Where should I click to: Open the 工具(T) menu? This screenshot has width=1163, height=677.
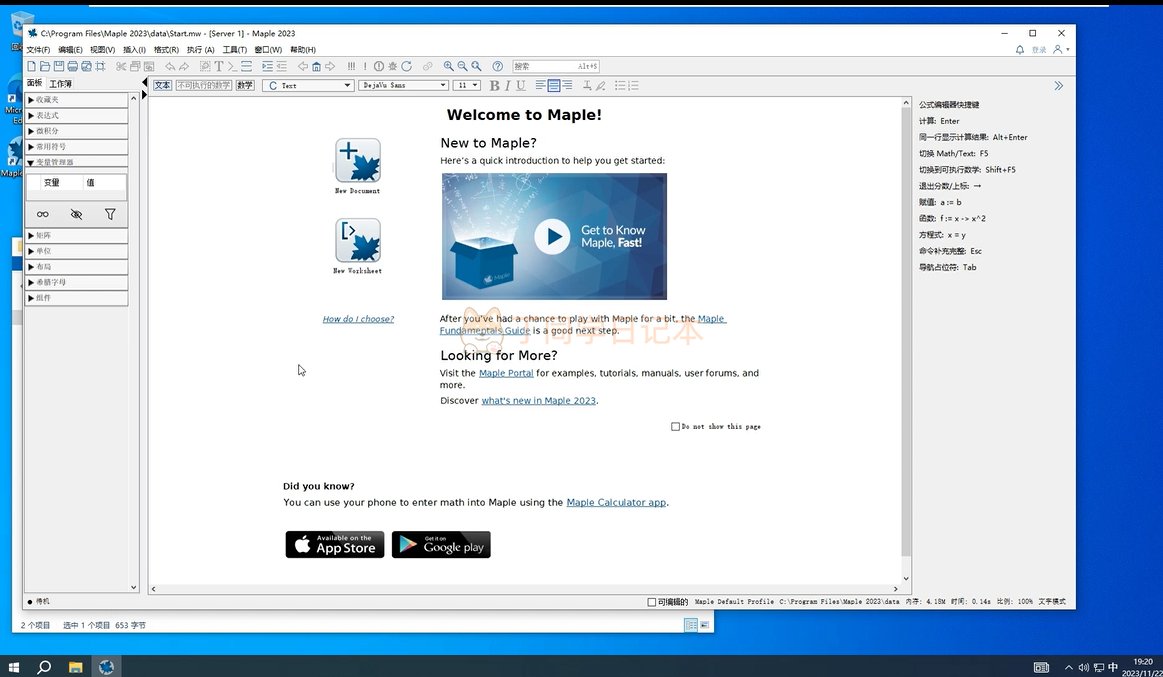(234, 50)
